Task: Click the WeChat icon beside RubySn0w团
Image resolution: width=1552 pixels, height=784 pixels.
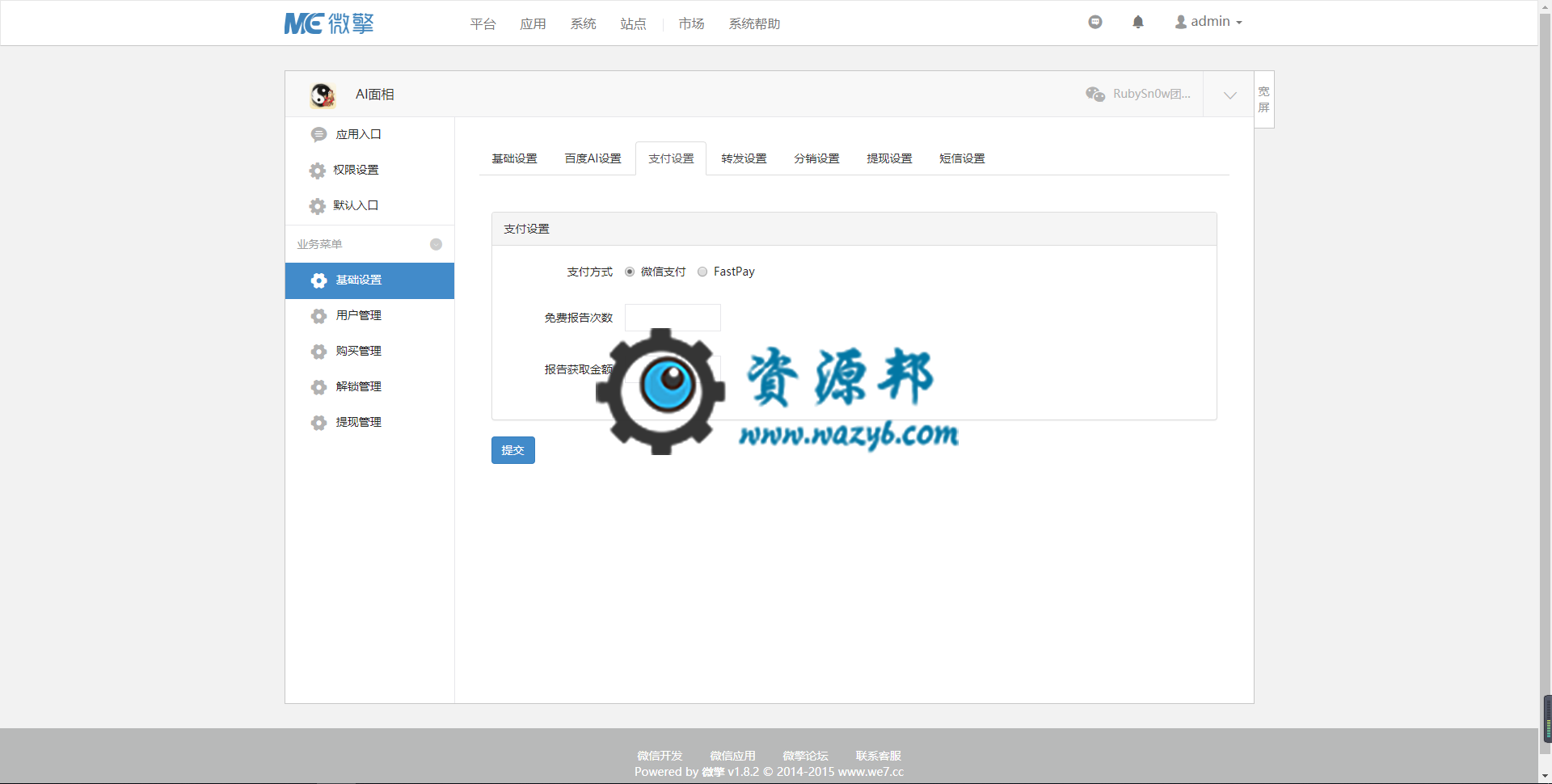Action: point(1095,94)
